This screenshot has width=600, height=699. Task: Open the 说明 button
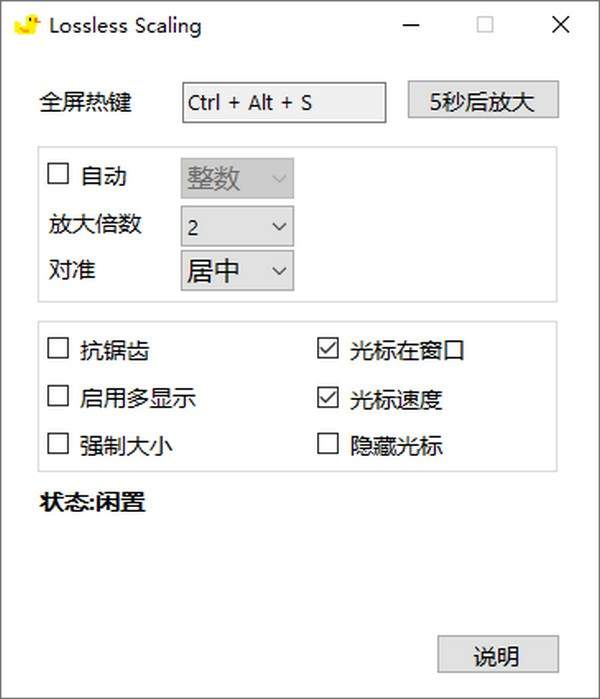(x=497, y=656)
